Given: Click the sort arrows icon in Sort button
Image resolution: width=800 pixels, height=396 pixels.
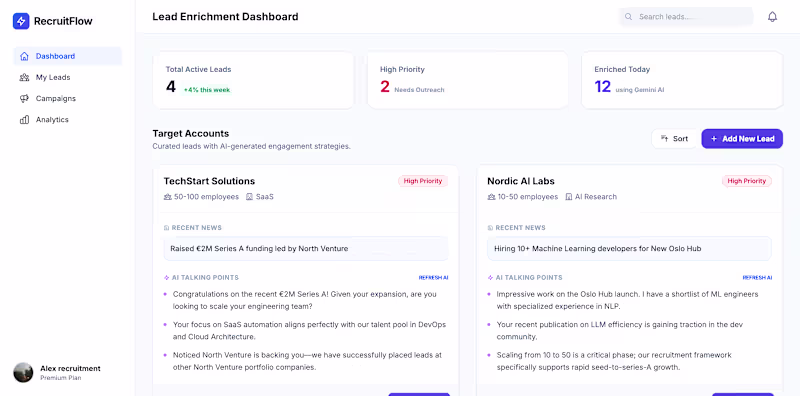Looking at the screenshot, I should pos(664,139).
